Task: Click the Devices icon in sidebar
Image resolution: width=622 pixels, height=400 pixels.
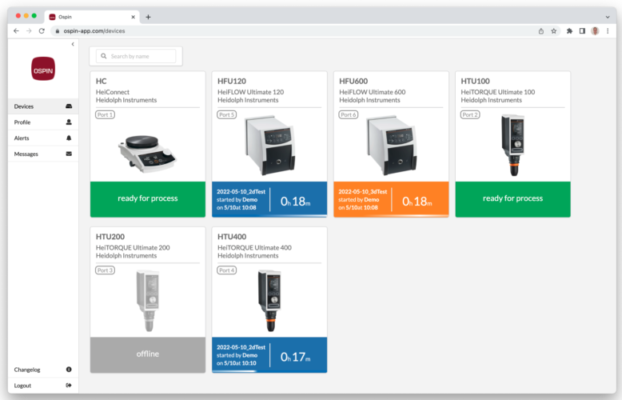Action: pos(69,106)
